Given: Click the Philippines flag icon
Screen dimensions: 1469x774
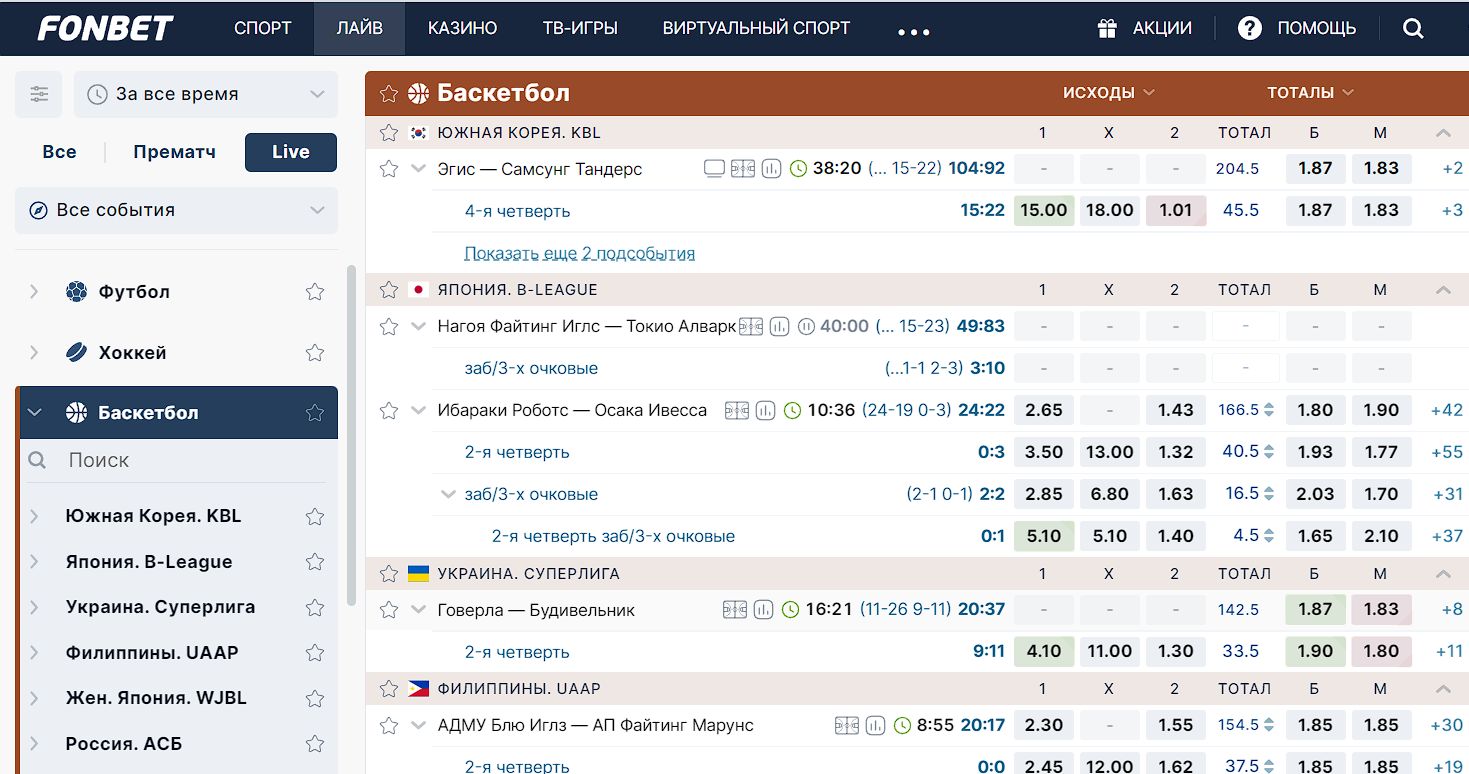Looking at the screenshot, I should tap(418, 689).
